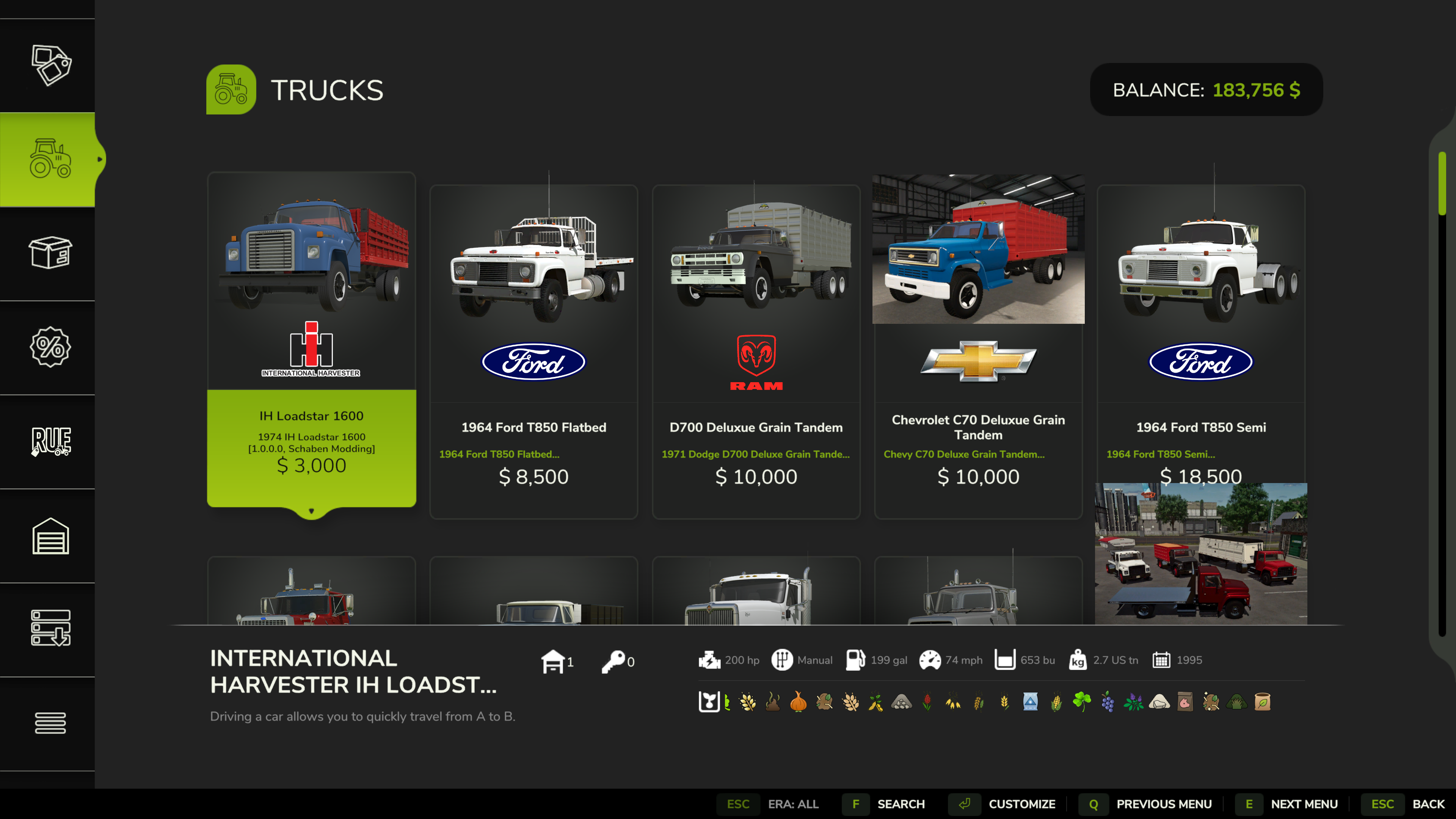
Task: Select the gray truck in second row
Action: click(x=978, y=591)
